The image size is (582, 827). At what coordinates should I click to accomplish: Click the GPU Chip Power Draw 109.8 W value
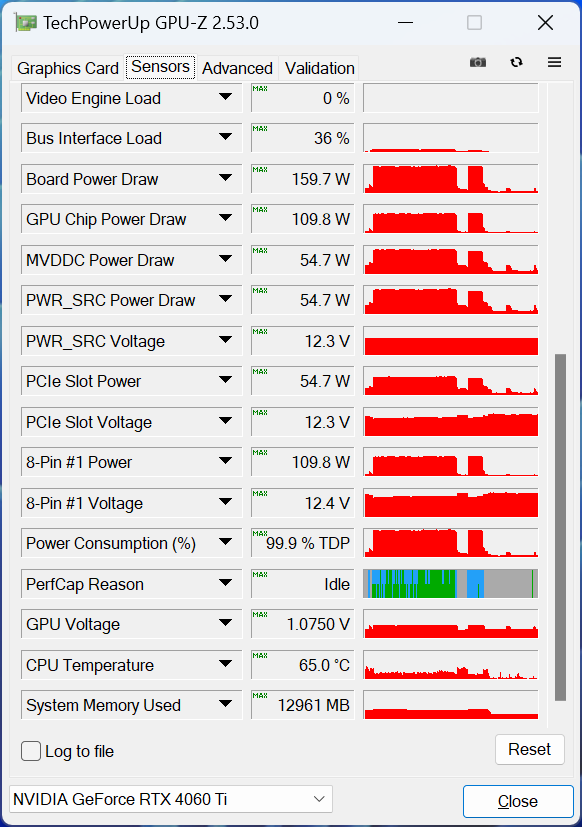point(302,219)
